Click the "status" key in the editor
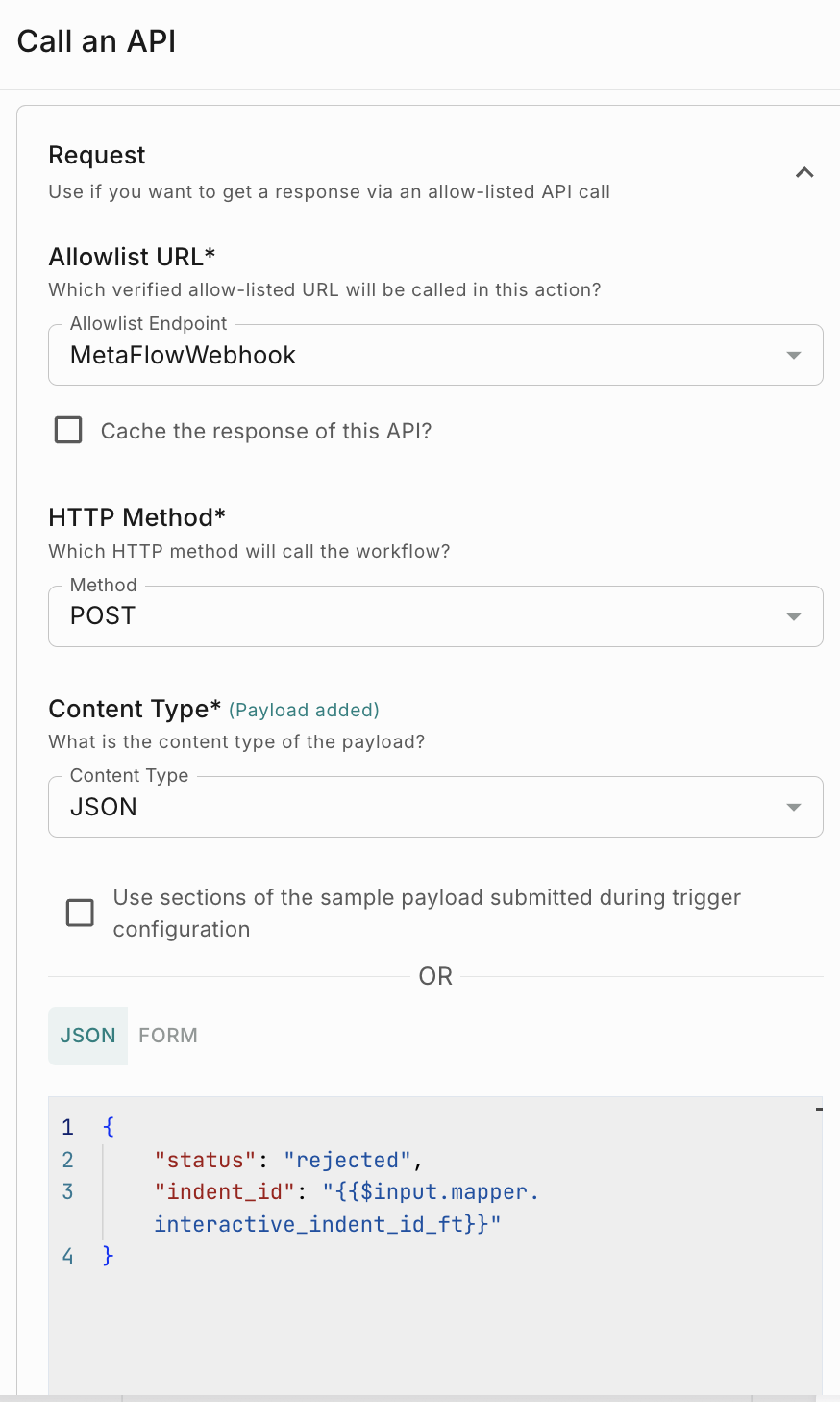 coord(206,1160)
